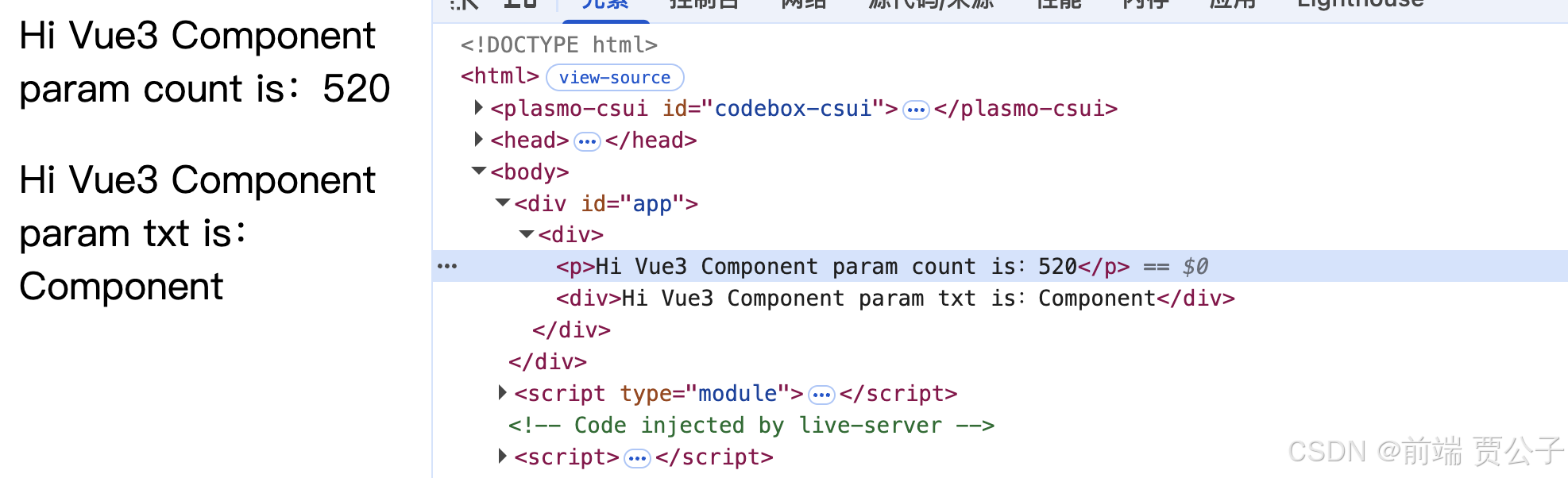Collapse the div id="app" node
This screenshot has width=1568, height=478.
pos(503,202)
